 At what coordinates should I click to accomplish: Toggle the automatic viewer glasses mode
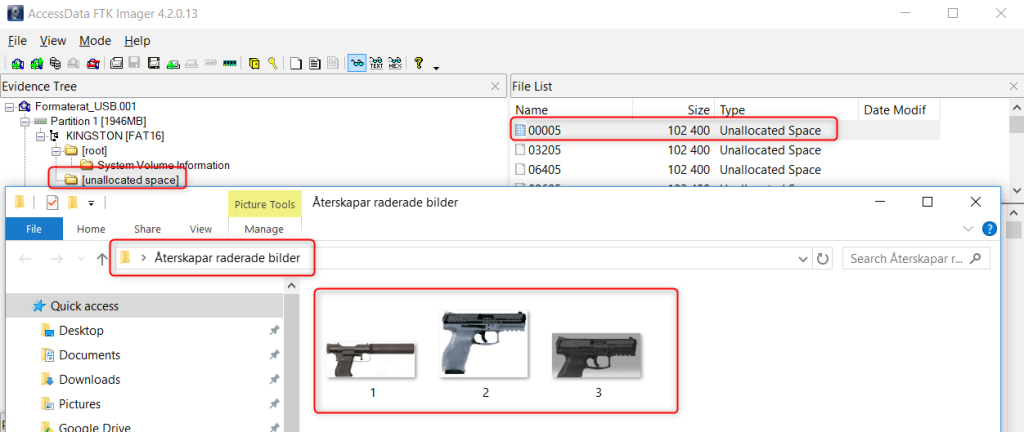click(x=356, y=64)
